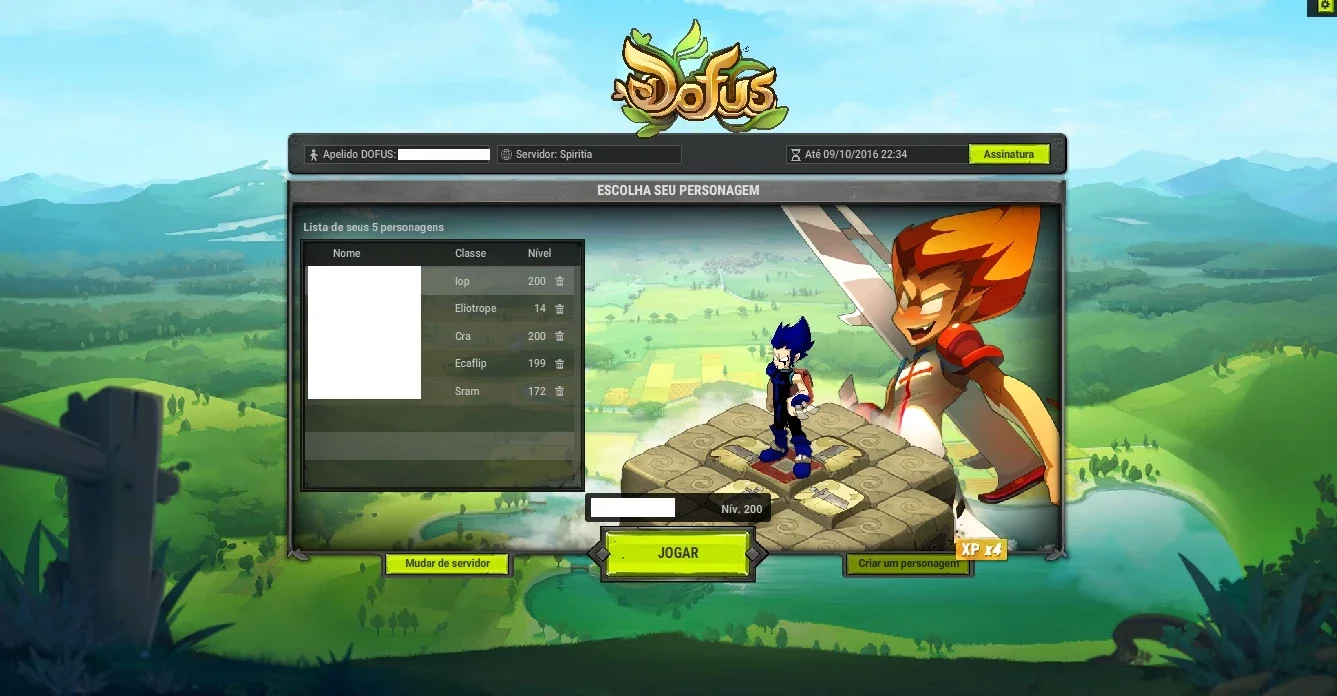Choose the Sram level 172 character
This screenshot has height=696, width=1337.
(440, 391)
